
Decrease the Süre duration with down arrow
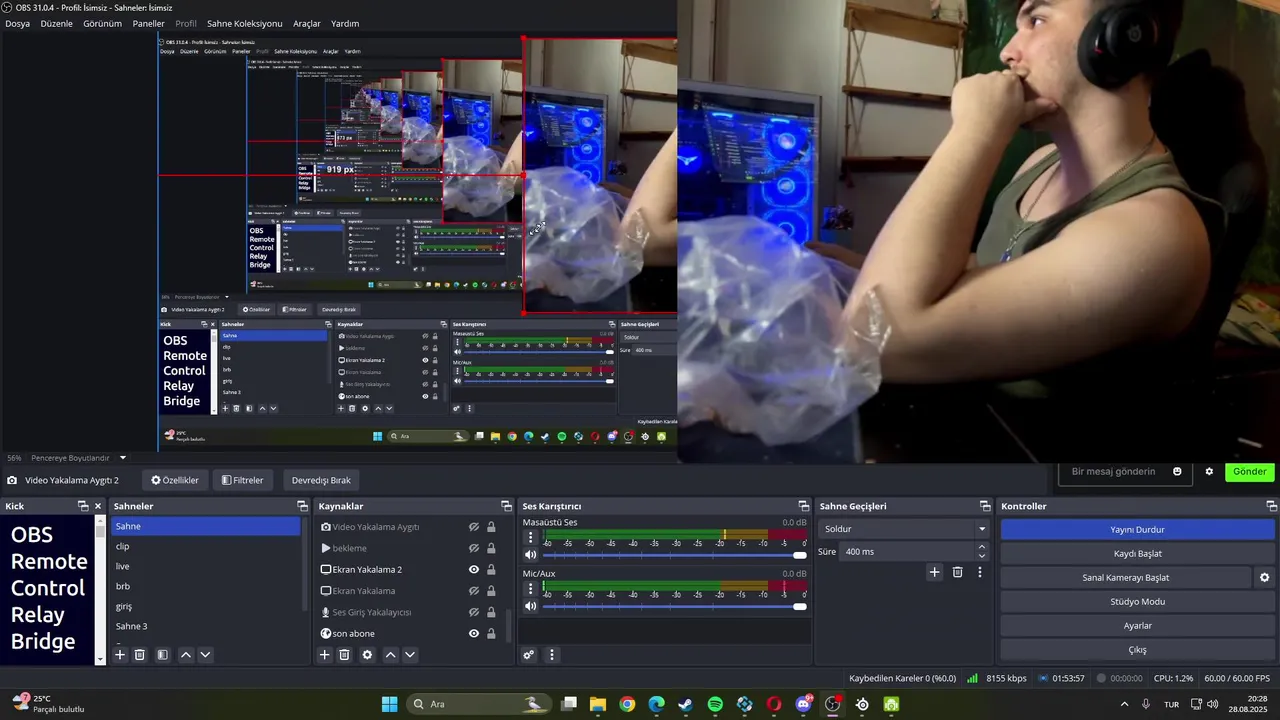click(x=982, y=556)
